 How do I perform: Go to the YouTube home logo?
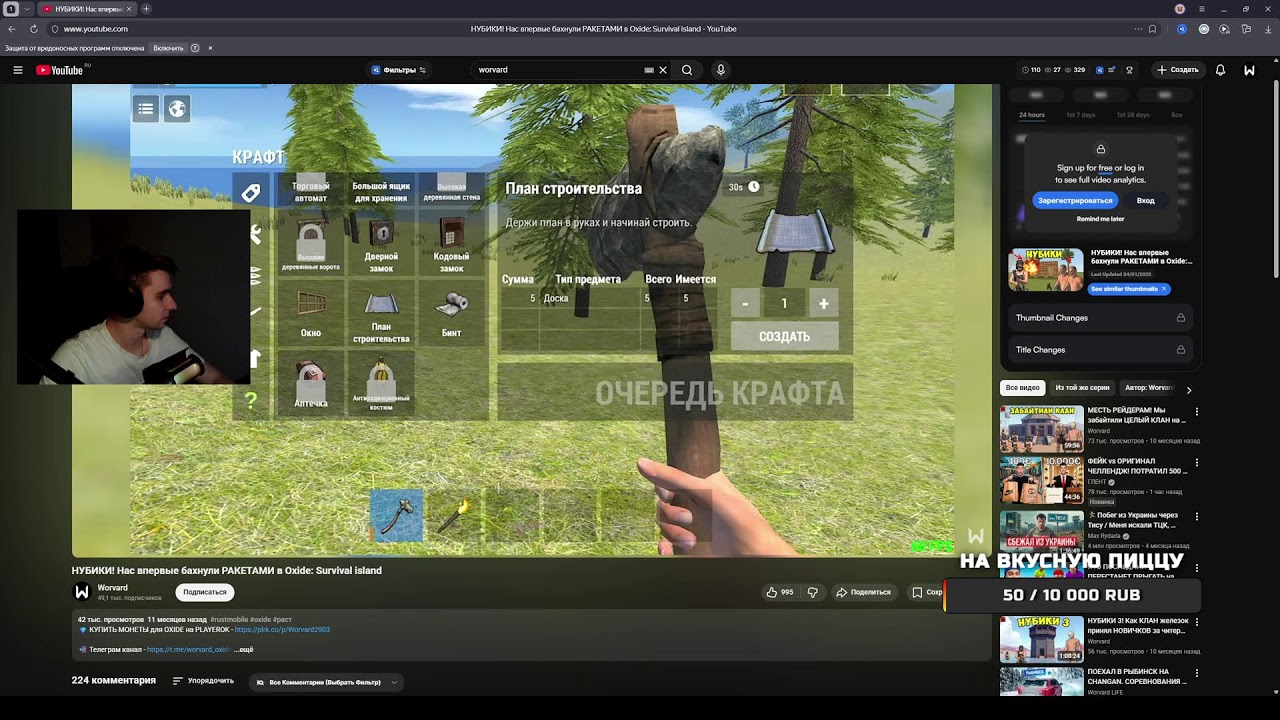(60, 70)
